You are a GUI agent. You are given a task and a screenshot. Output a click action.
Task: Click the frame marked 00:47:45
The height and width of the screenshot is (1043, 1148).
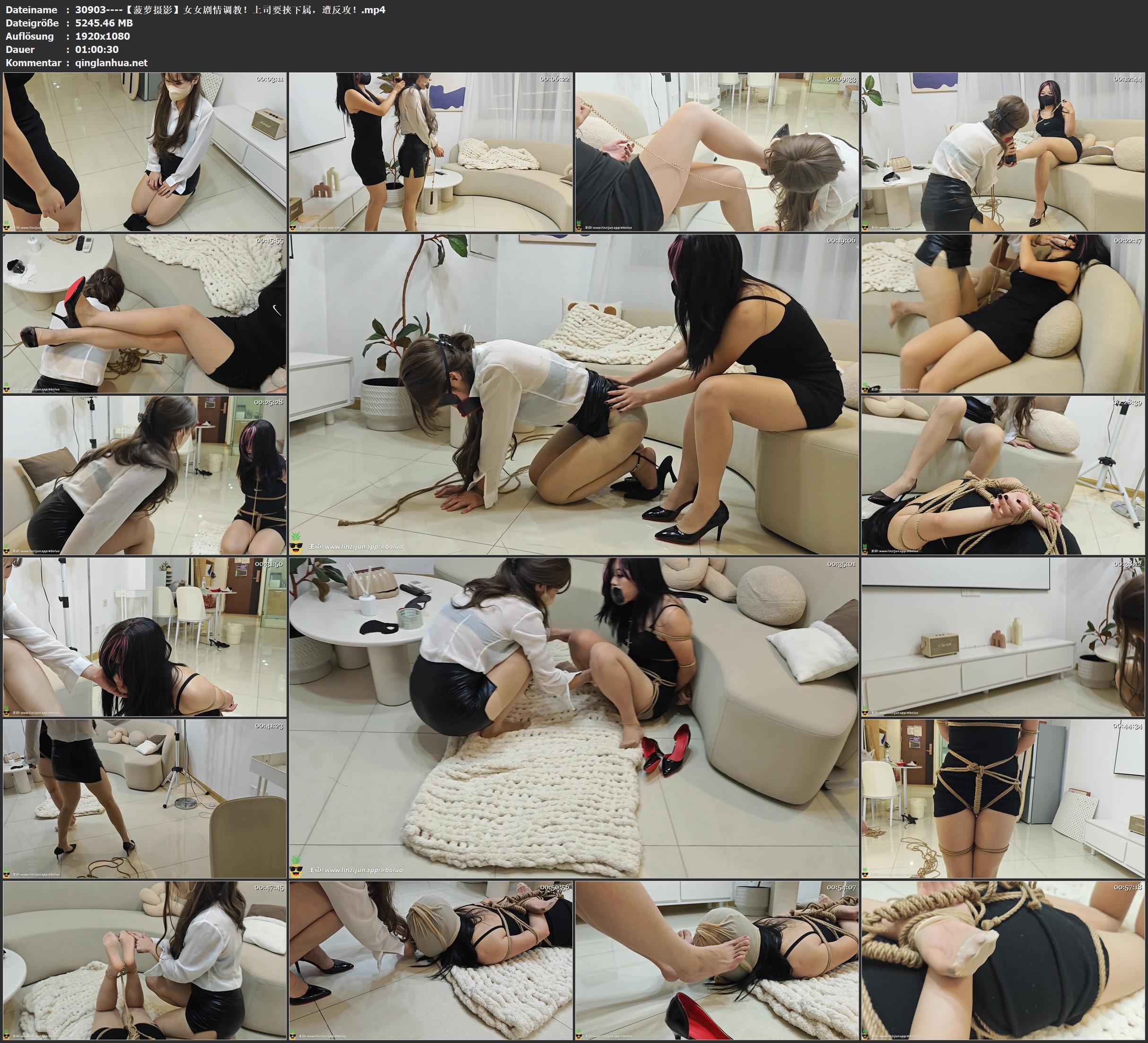pyautogui.click(x=145, y=960)
